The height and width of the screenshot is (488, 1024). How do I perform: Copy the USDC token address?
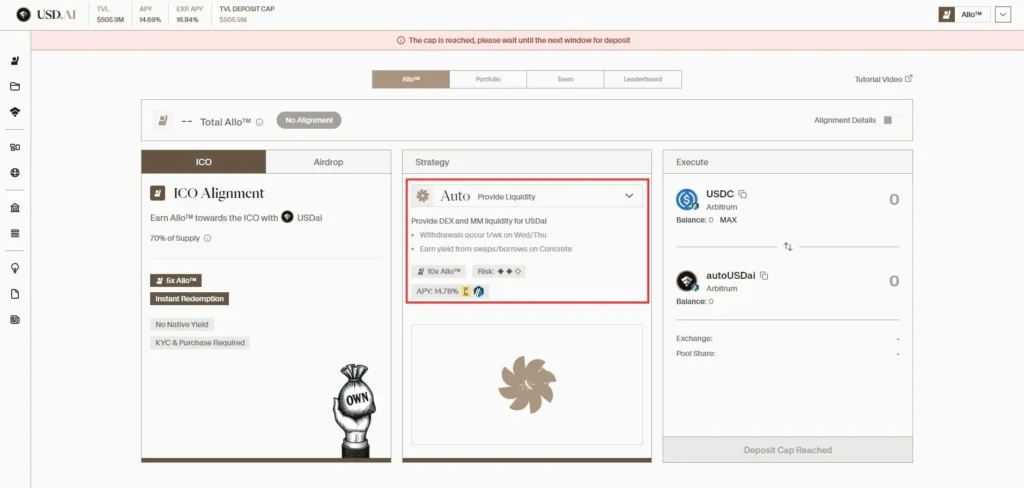[x=743, y=194]
